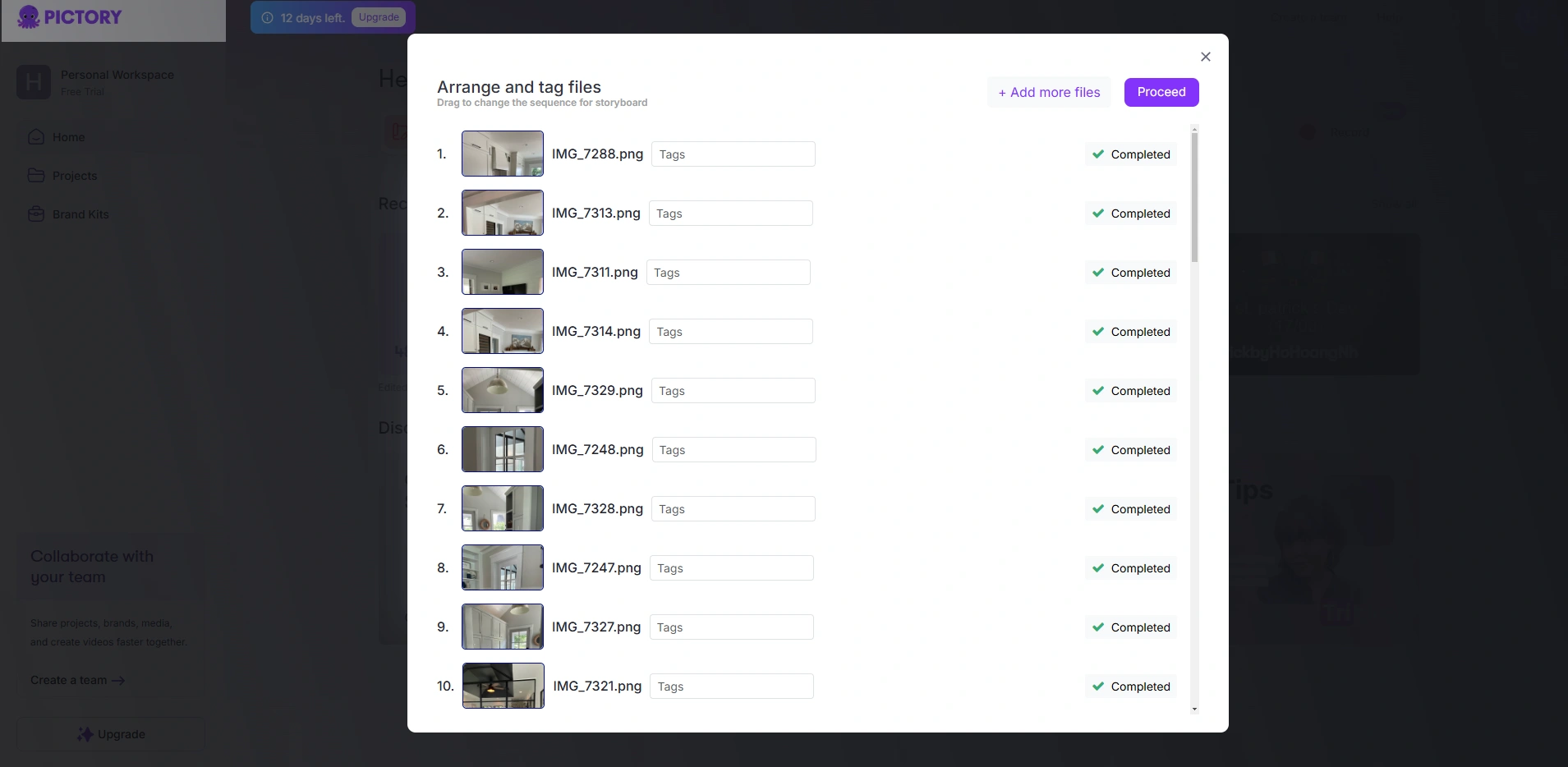Screen dimensions: 1568x767
Task: Click the green checkmark beside IMG_7313.png
Action: pos(1098,214)
